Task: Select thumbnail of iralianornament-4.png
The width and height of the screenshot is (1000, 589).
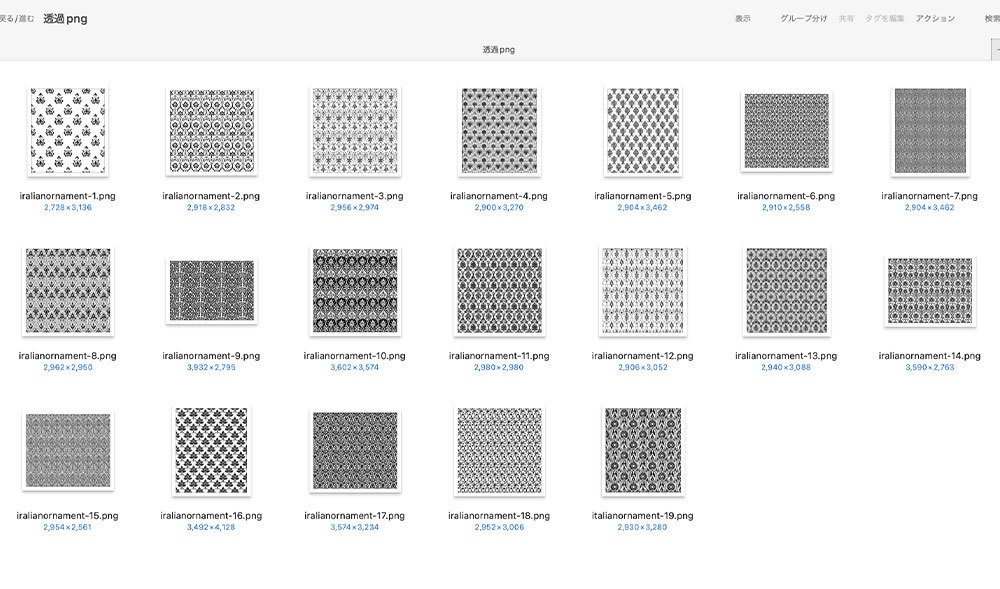Action: tap(499, 131)
